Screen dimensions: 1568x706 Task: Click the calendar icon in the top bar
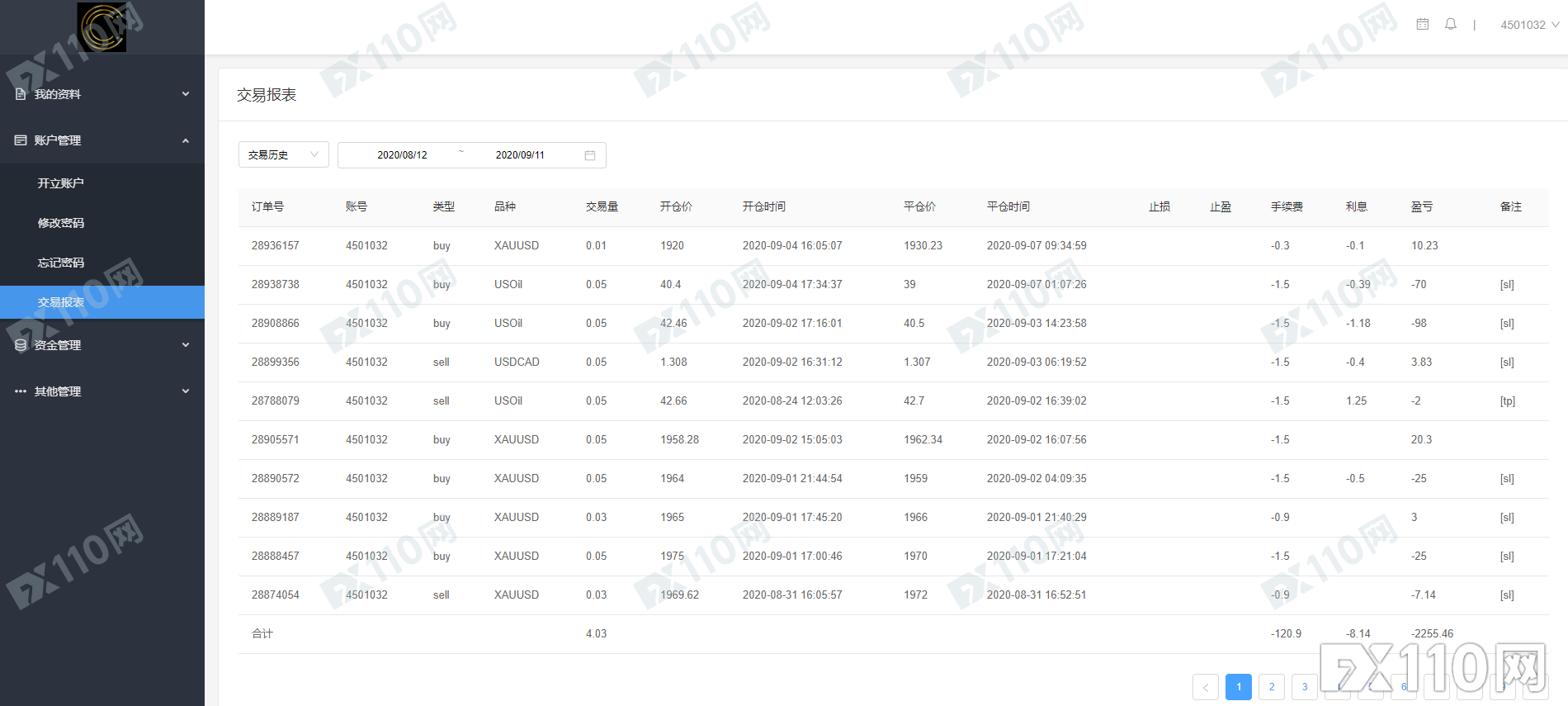point(1423,25)
